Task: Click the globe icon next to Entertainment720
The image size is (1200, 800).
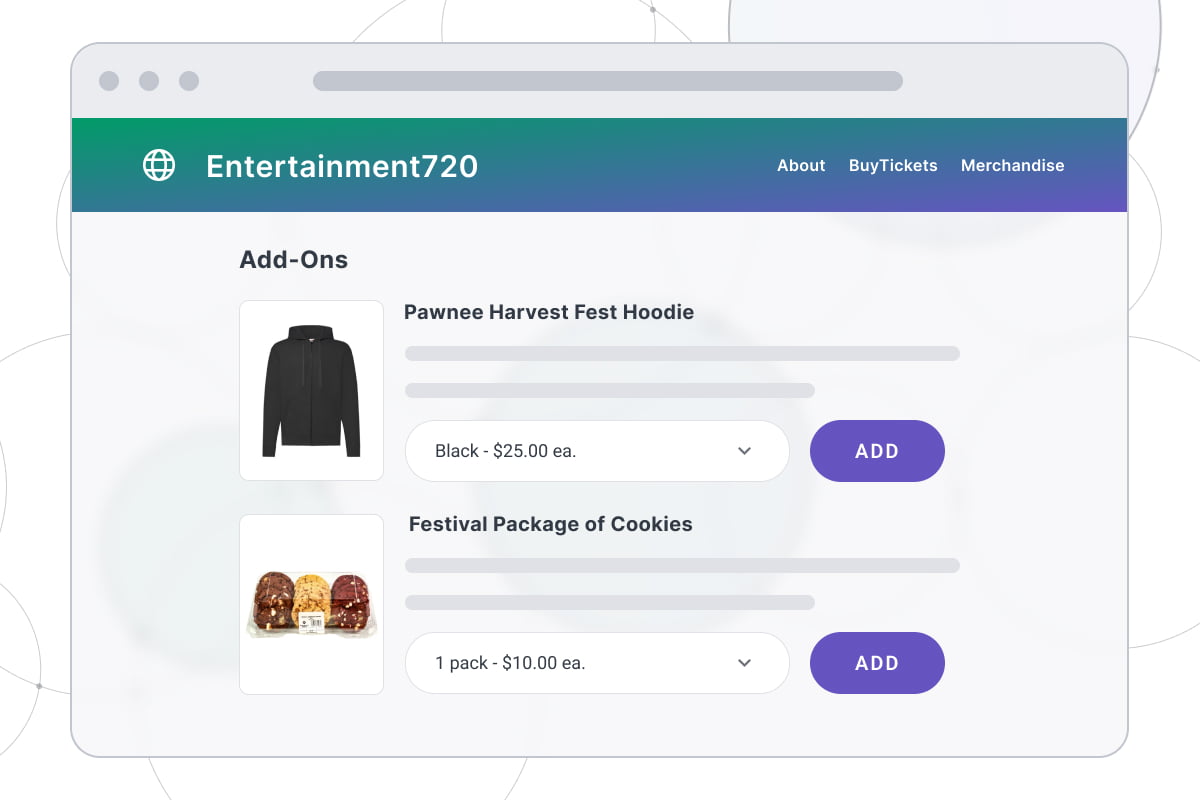Action: (x=158, y=165)
